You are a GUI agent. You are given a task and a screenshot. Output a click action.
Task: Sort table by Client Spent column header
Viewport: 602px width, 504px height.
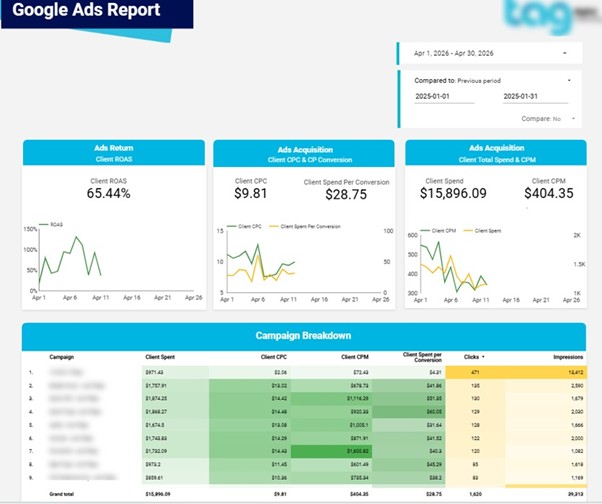160,357
